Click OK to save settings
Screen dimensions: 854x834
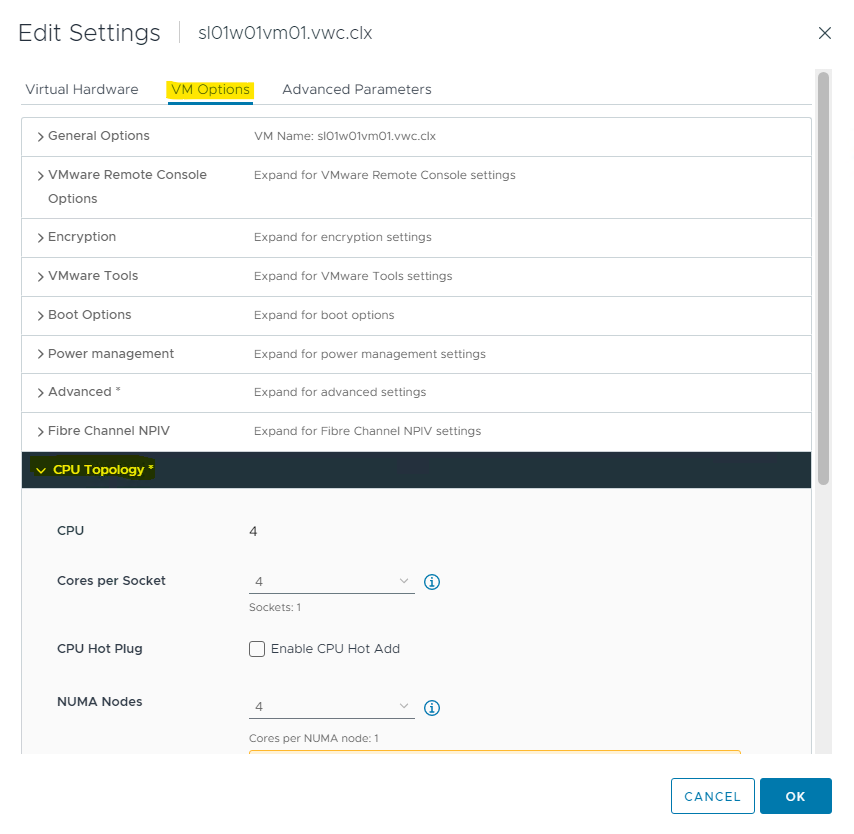[x=795, y=796]
